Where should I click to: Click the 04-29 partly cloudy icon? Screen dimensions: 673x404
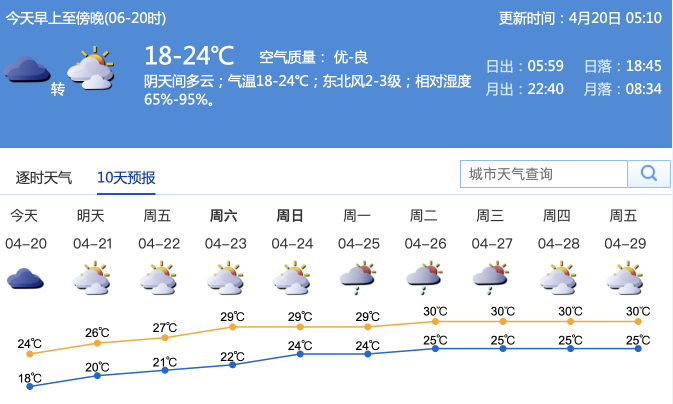pos(624,278)
